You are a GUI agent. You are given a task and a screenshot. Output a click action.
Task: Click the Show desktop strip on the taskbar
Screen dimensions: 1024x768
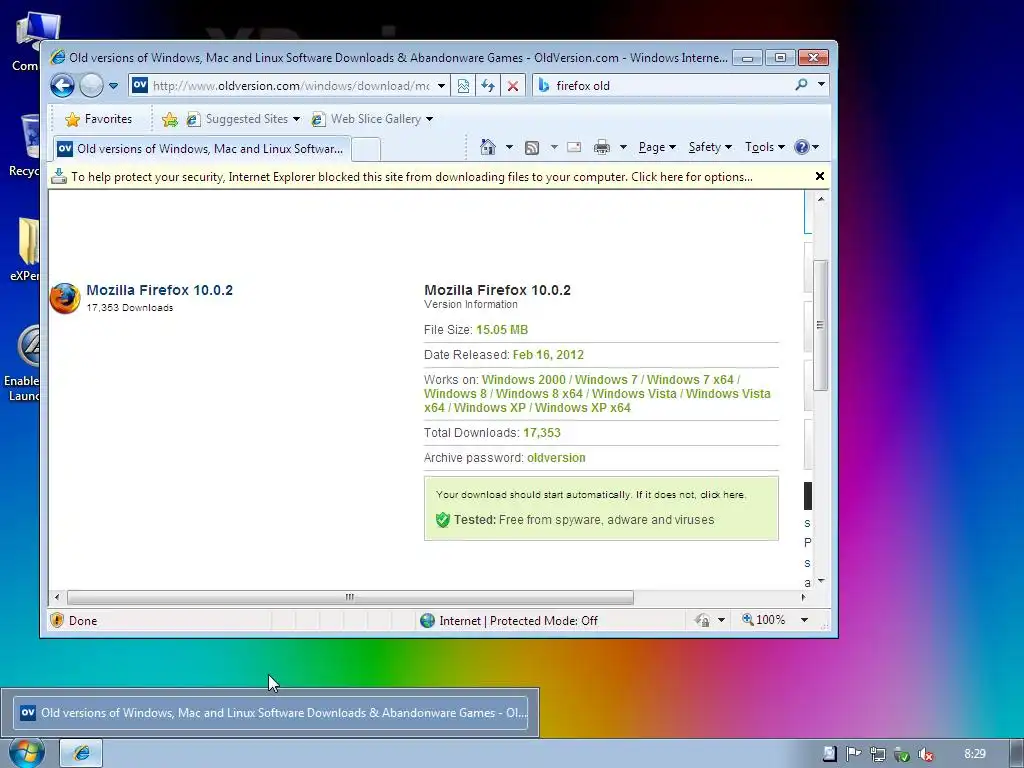[1016, 753]
